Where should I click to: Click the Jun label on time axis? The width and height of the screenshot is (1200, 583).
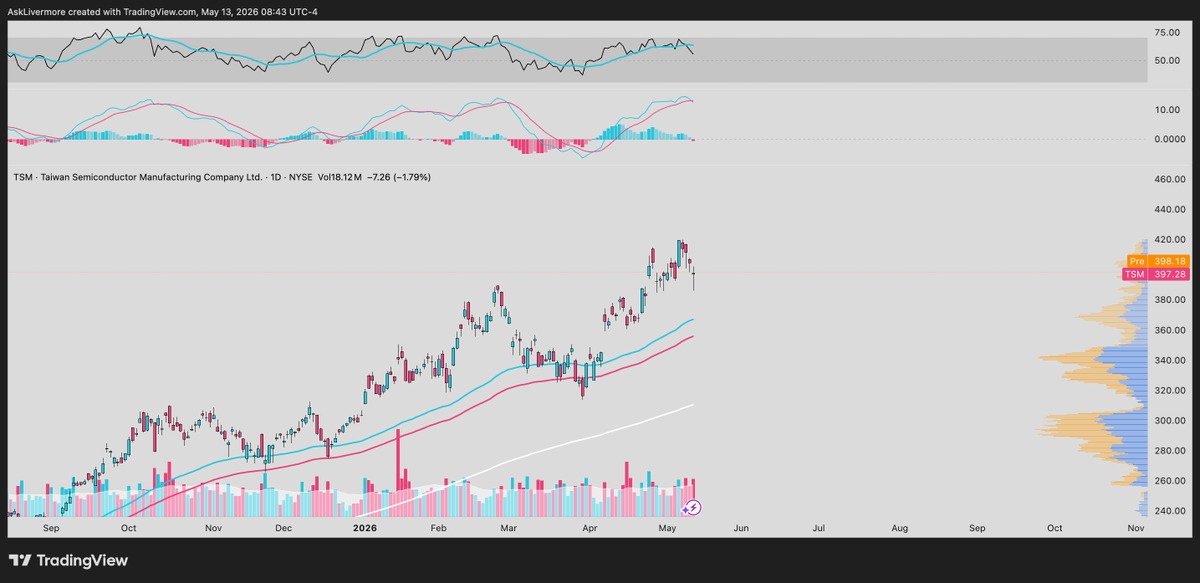[x=741, y=526]
